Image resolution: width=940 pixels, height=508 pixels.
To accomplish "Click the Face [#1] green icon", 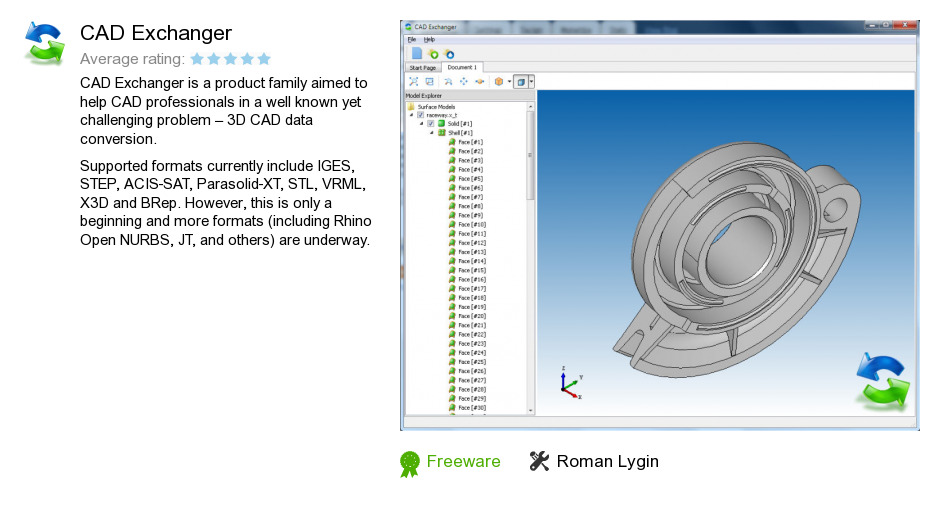I will tap(452, 142).
